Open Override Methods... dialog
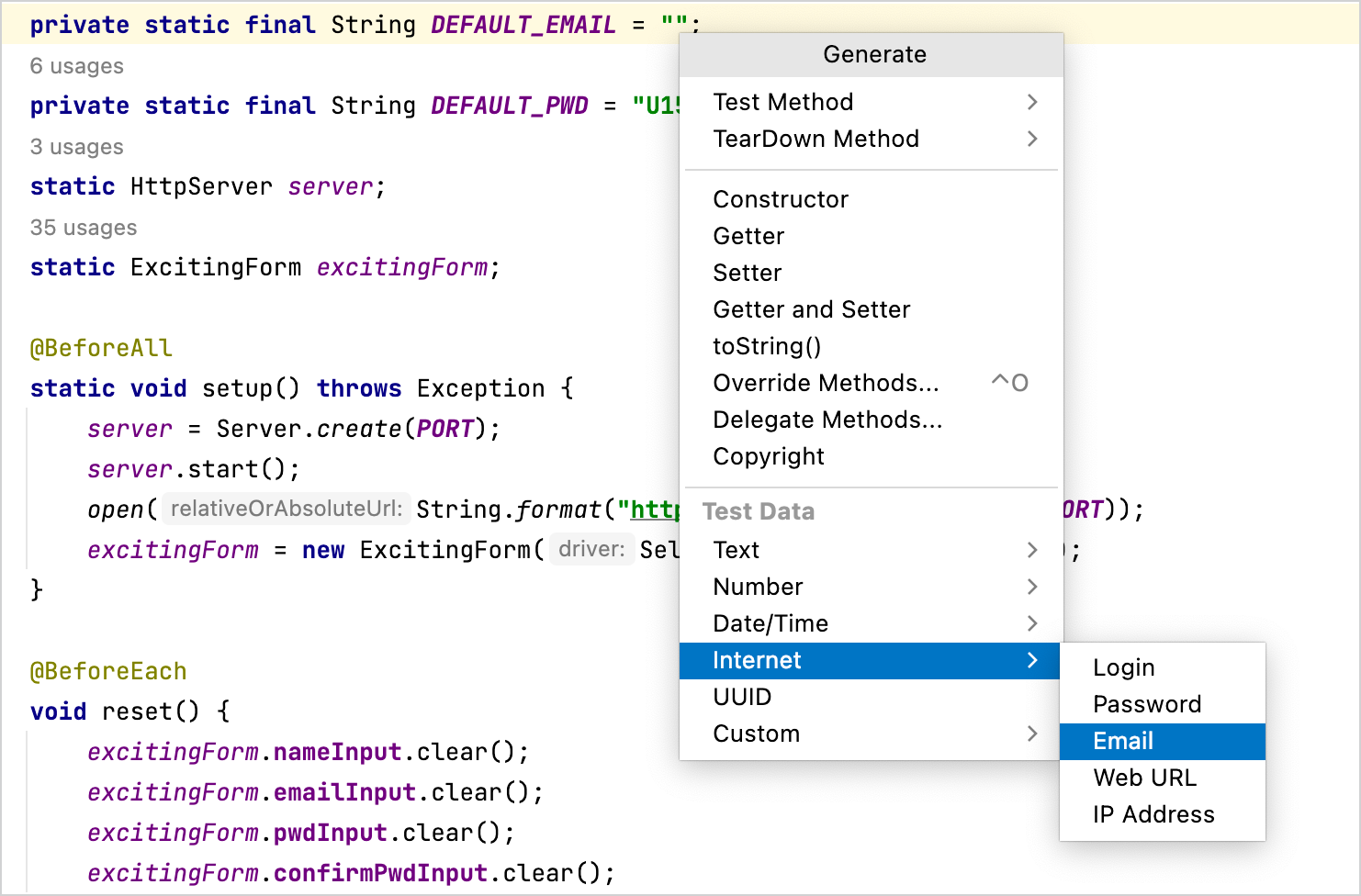 coord(871,383)
